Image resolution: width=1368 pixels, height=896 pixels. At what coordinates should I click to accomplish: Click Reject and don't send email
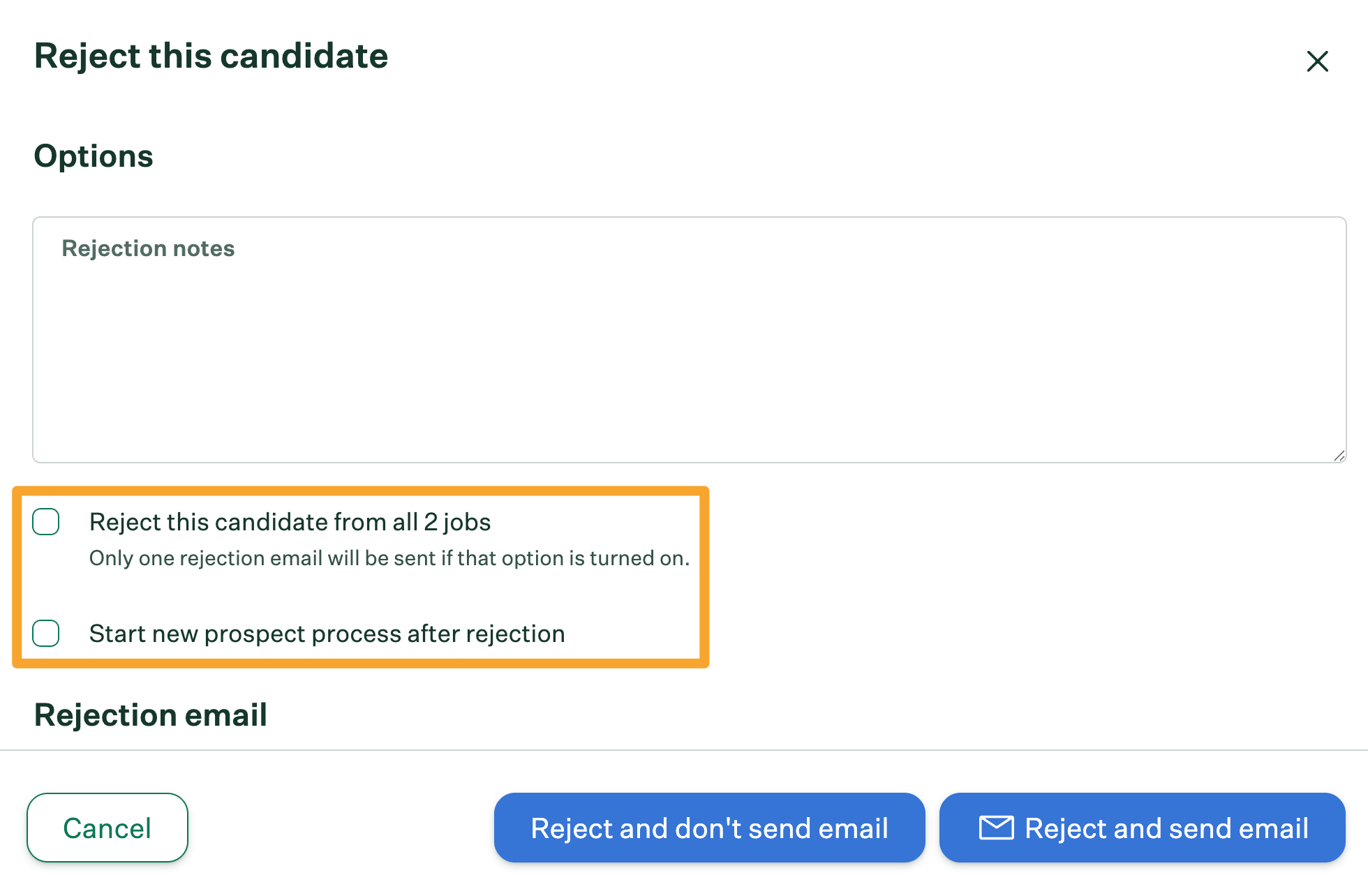pos(709,828)
